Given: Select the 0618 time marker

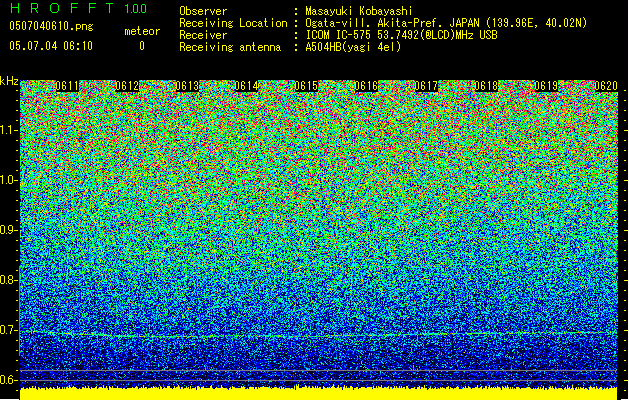Looking at the screenshot, I should pos(486,86).
